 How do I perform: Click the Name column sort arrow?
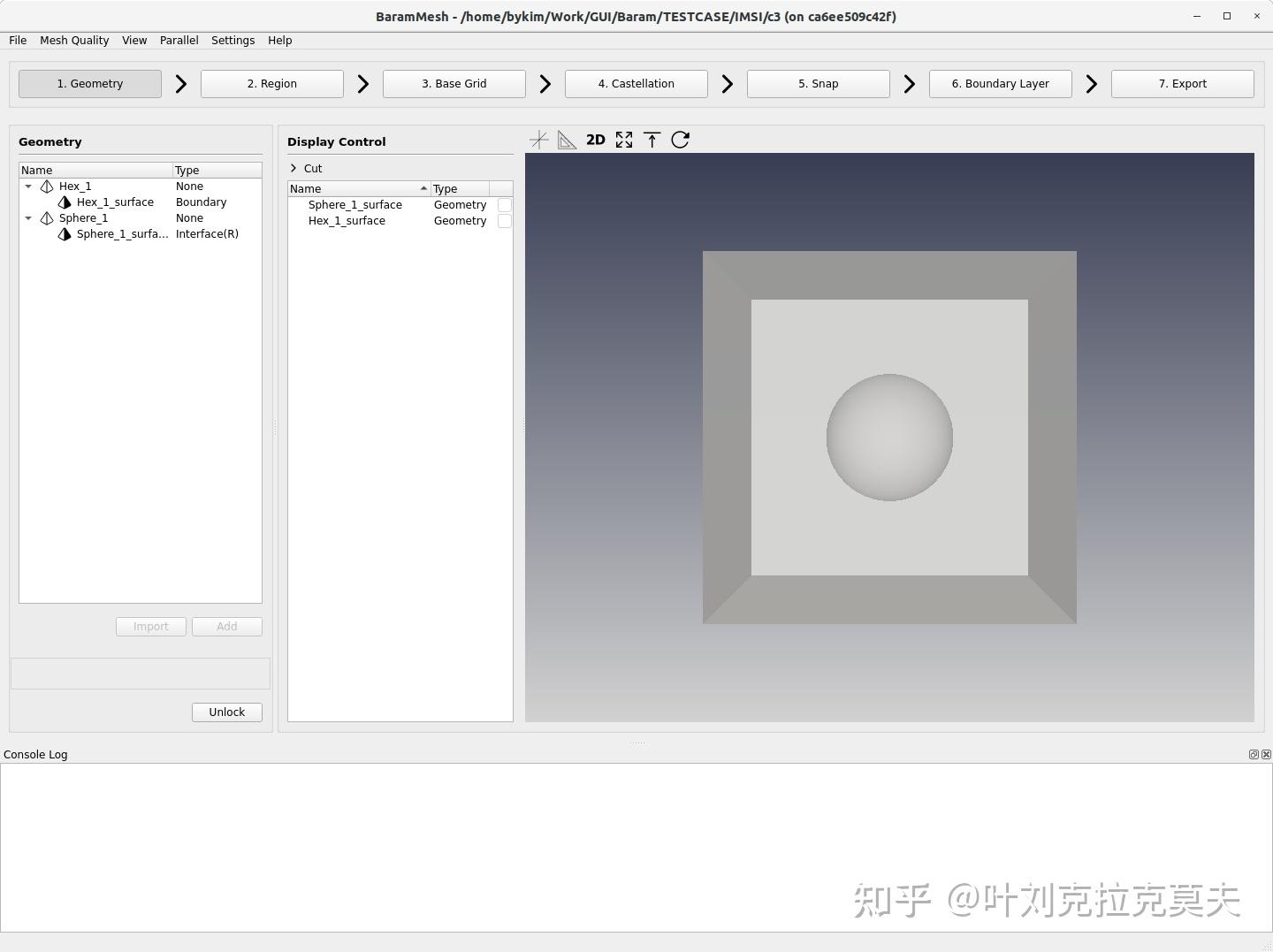click(x=423, y=188)
